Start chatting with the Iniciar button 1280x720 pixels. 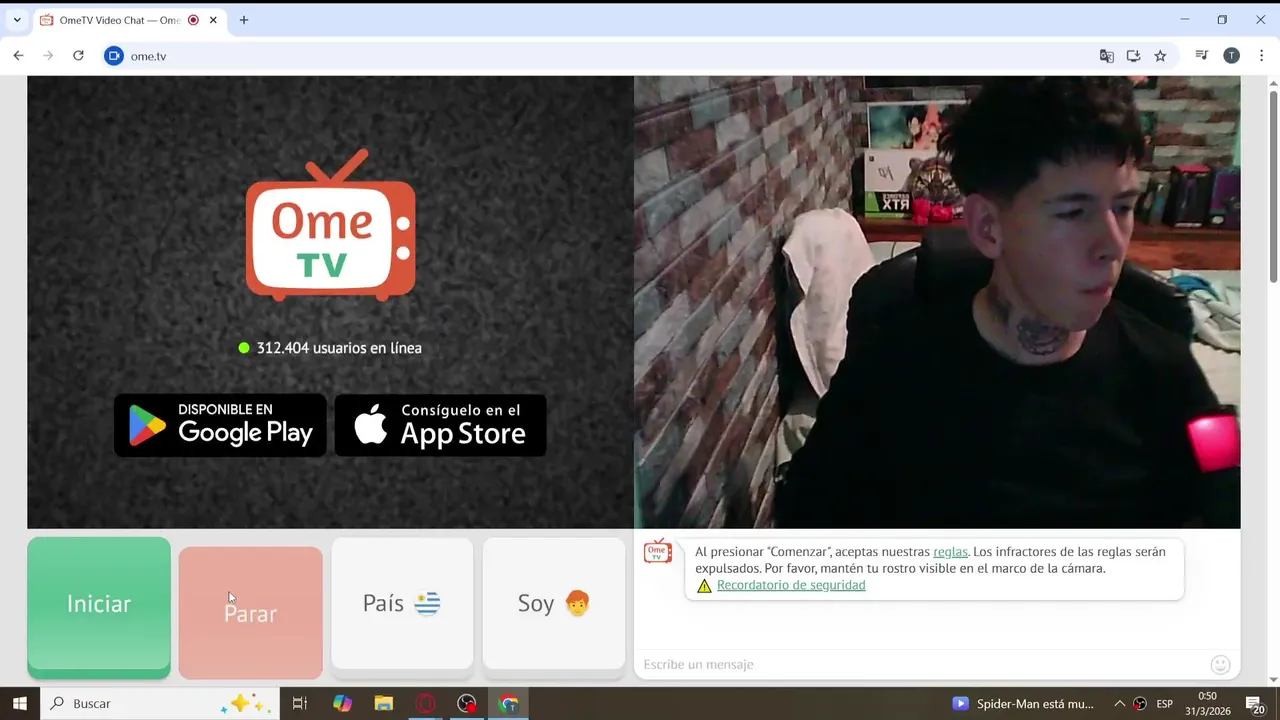(99, 607)
